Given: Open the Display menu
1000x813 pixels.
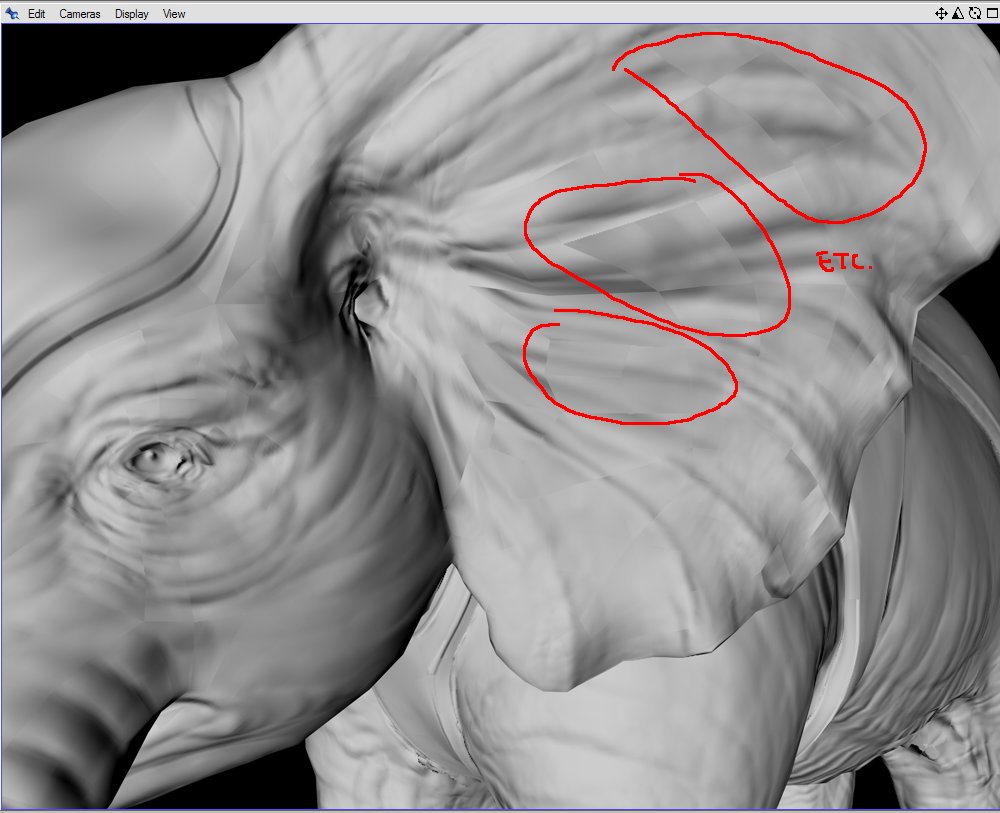Looking at the screenshot, I should 131,14.
